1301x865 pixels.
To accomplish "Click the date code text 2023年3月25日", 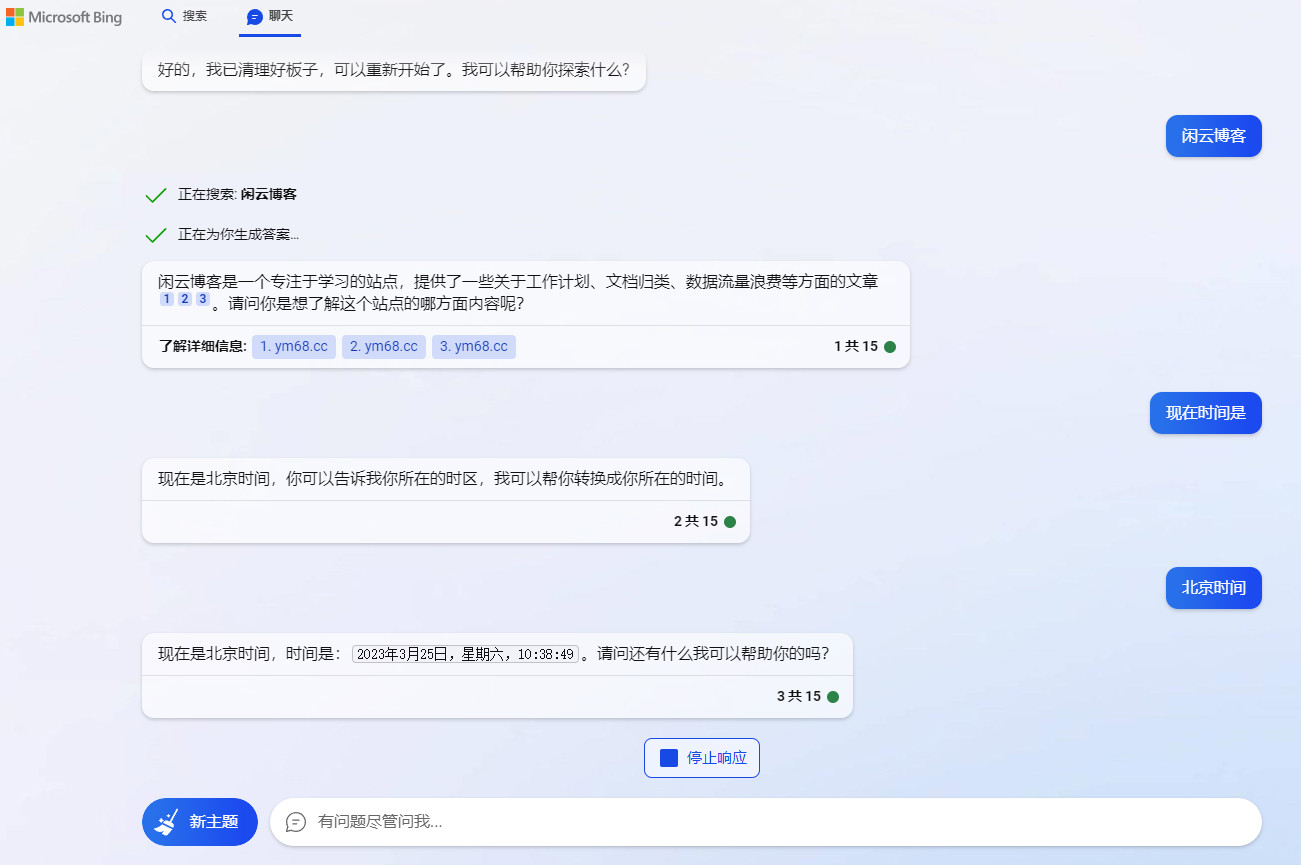I will [x=465, y=654].
